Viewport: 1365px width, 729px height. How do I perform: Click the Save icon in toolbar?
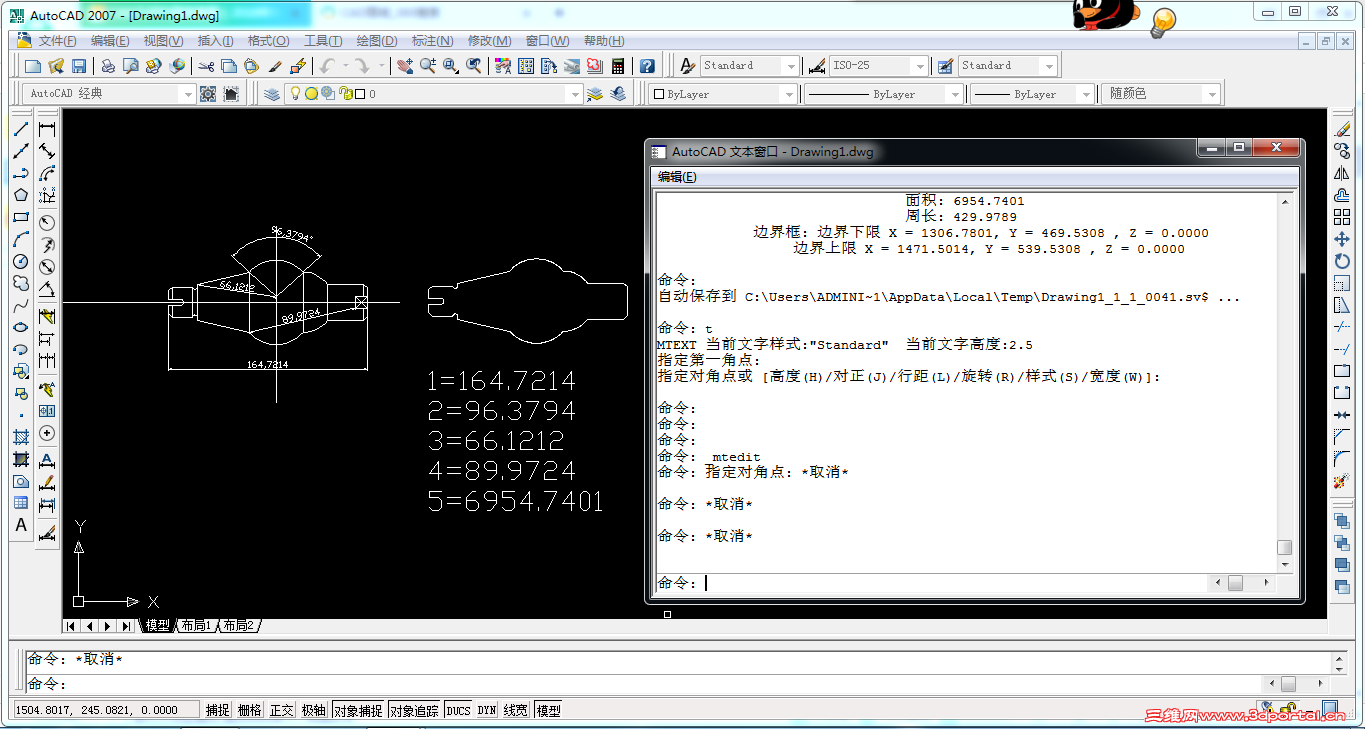coord(78,66)
